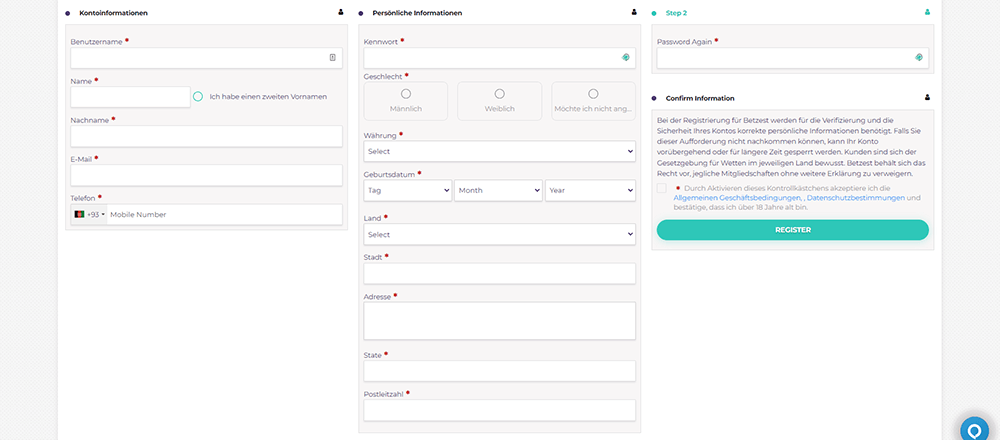Open the blue live chat bubble
Image resolution: width=1000 pixels, height=440 pixels.
pos(974,430)
